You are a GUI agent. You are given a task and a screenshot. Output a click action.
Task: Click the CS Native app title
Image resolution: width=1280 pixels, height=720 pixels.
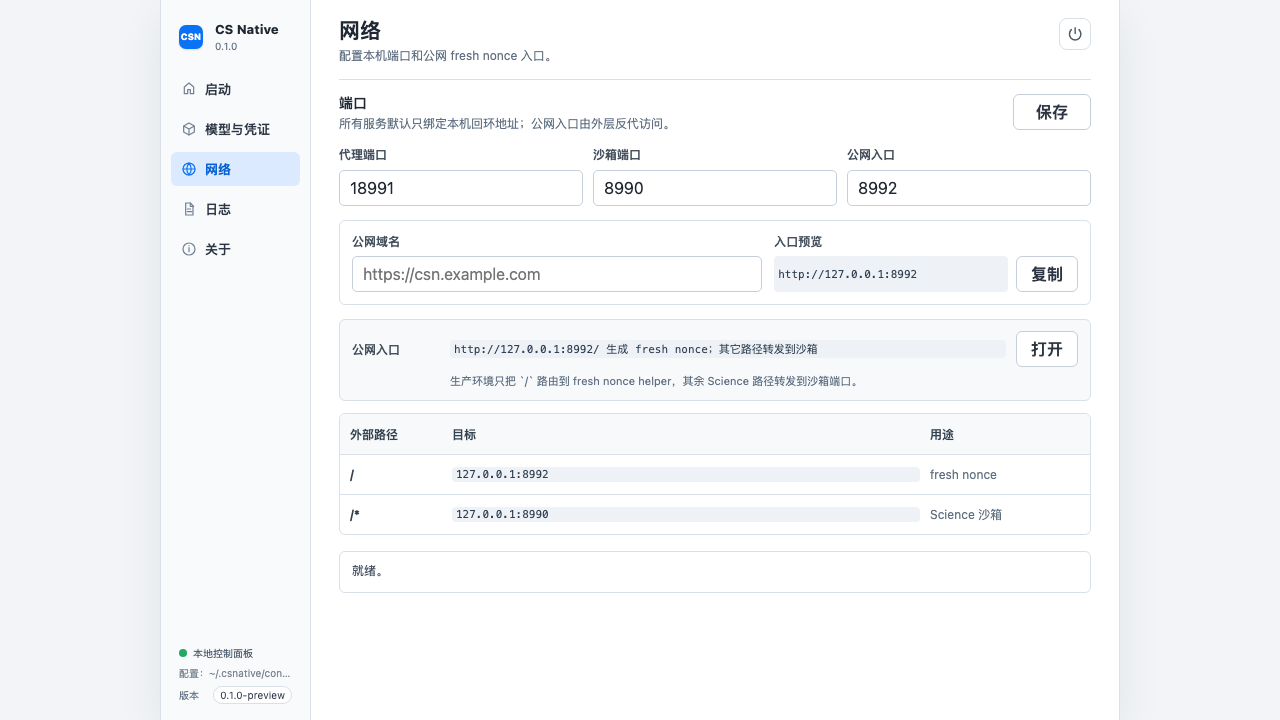pos(247,30)
